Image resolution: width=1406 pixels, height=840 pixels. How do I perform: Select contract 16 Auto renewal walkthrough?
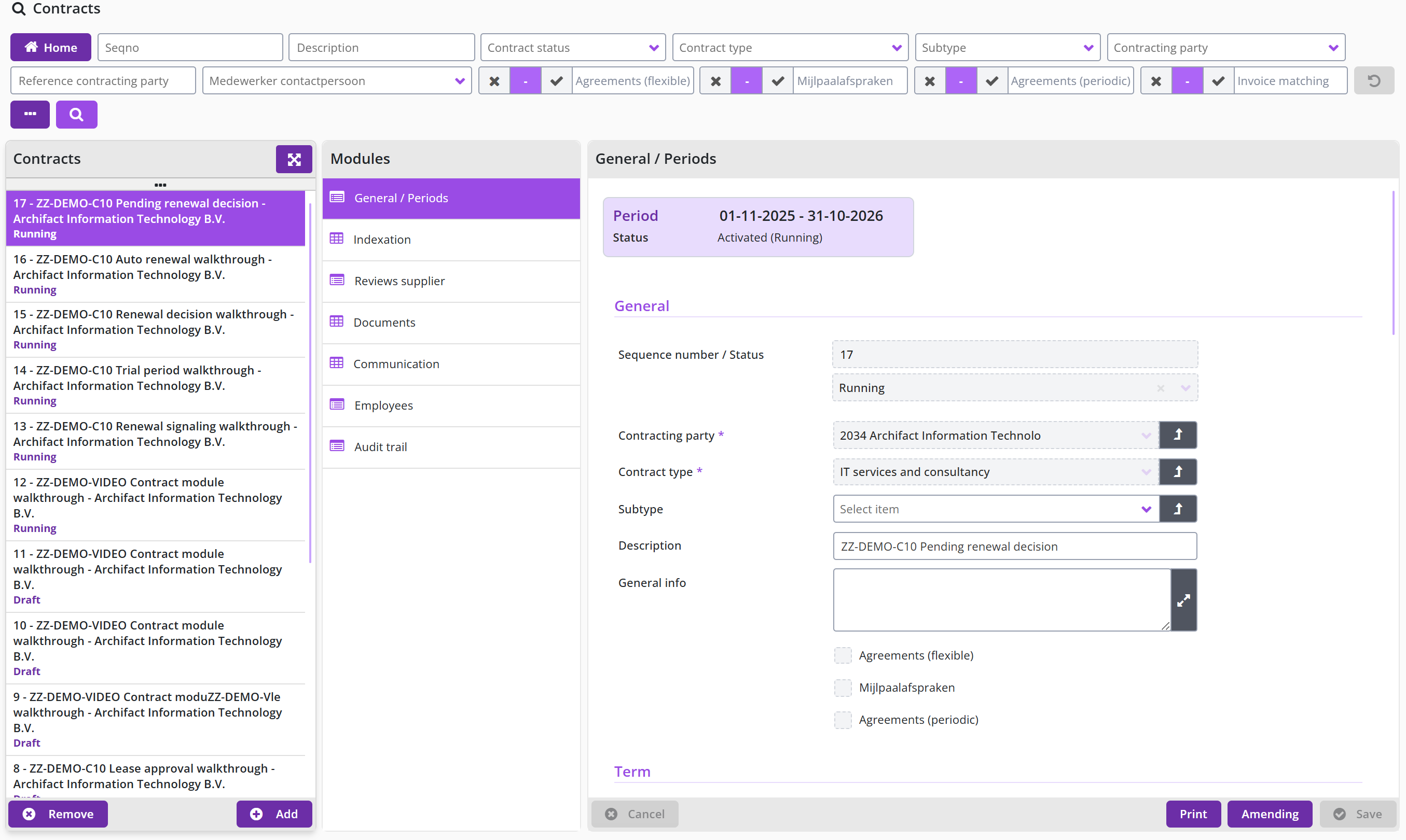[156, 274]
